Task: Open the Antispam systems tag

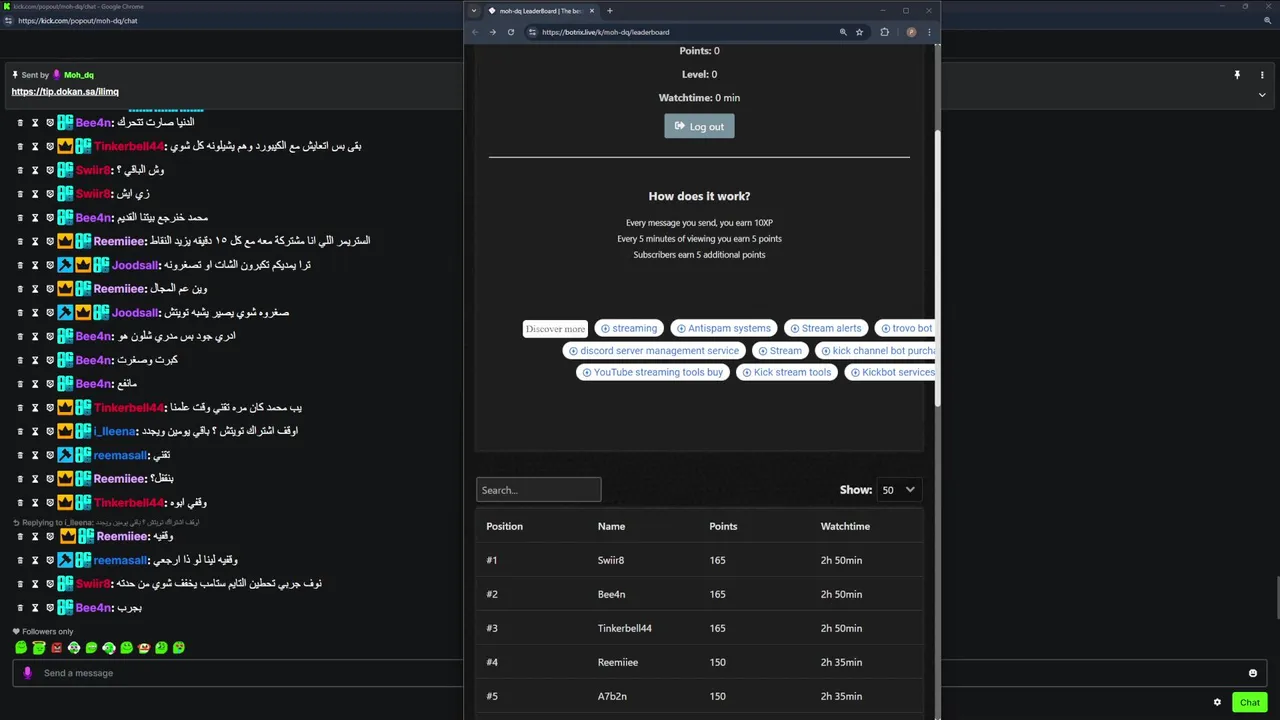Action: pos(723,328)
